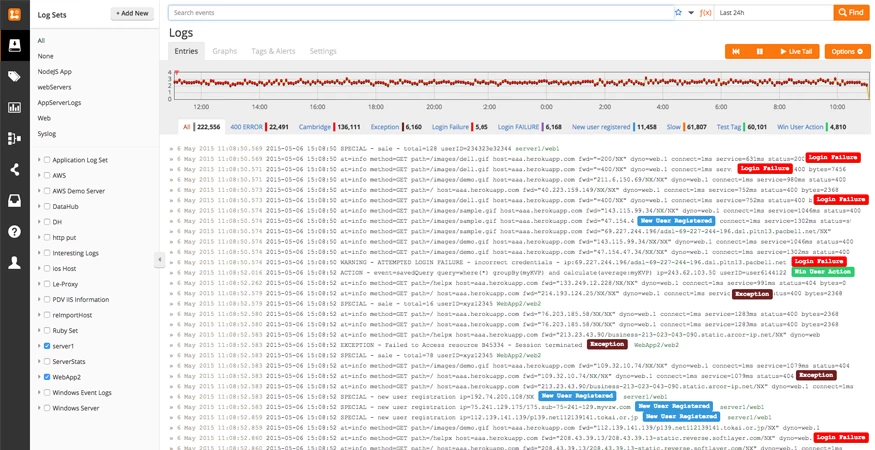
Task: Jump to start with rewind button
Action: pos(736,51)
